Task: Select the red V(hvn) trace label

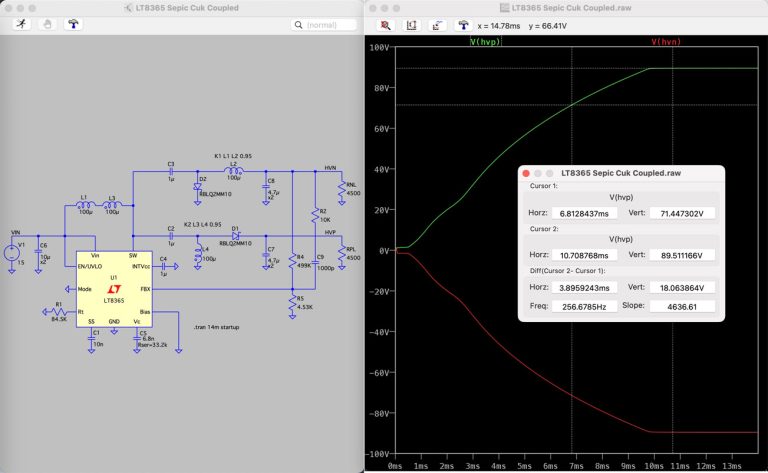Action: [666, 42]
